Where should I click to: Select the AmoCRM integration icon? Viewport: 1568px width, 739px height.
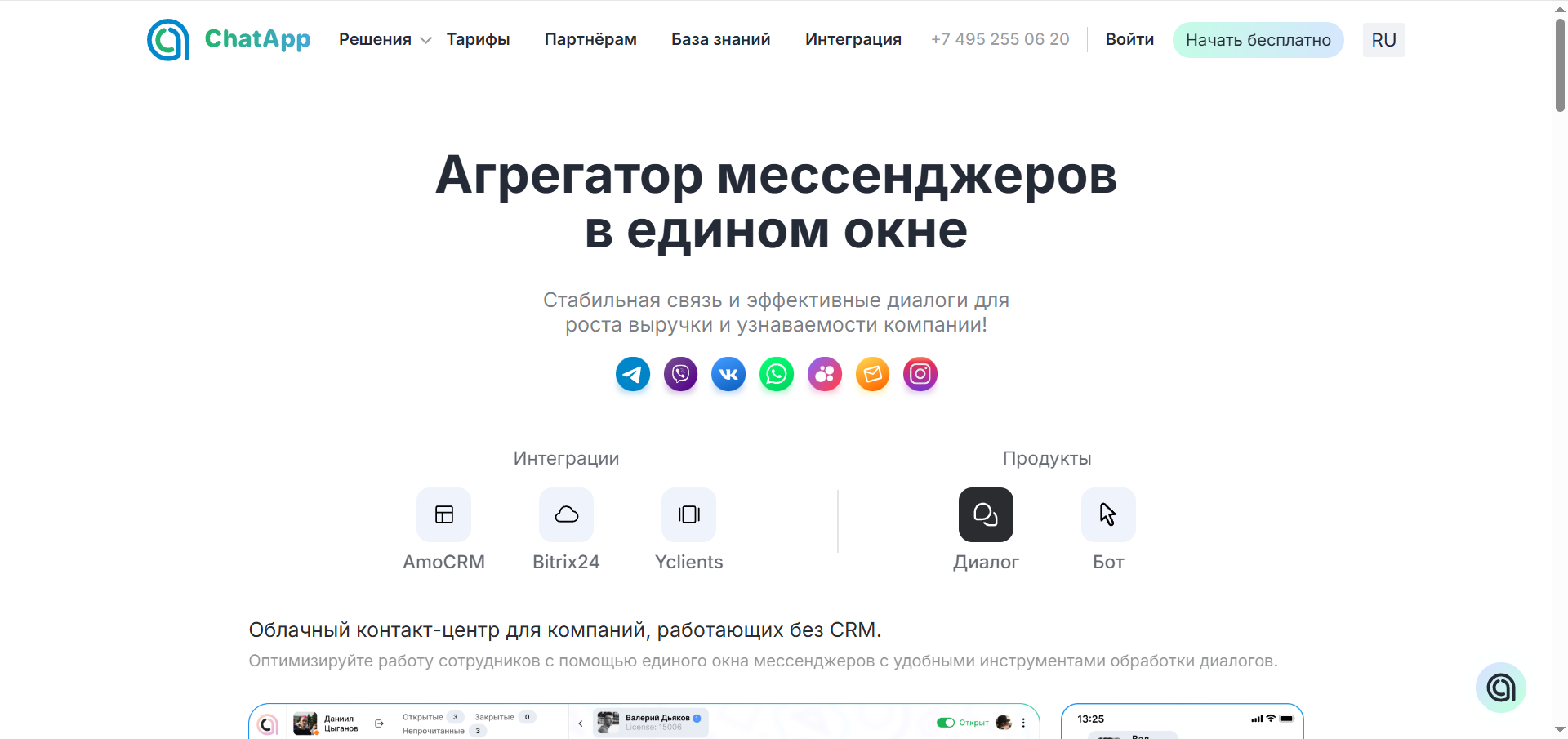[443, 514]
